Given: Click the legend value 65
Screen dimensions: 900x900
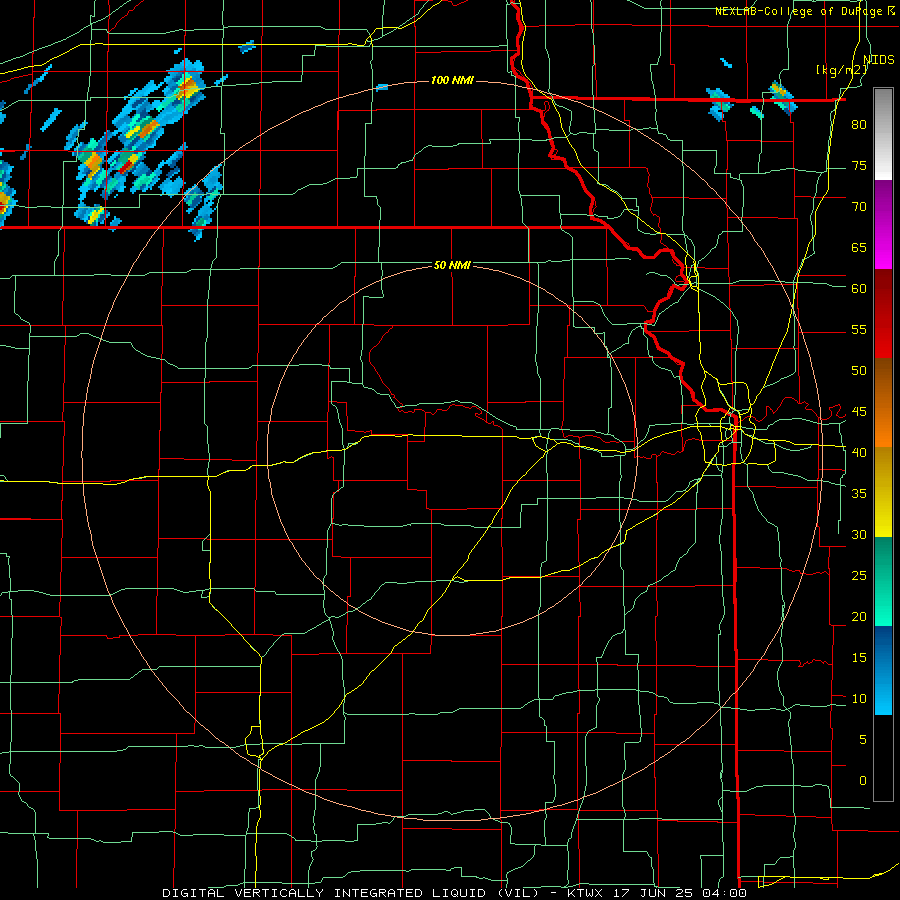Looking at the screenshot, I should coord(859,248).
